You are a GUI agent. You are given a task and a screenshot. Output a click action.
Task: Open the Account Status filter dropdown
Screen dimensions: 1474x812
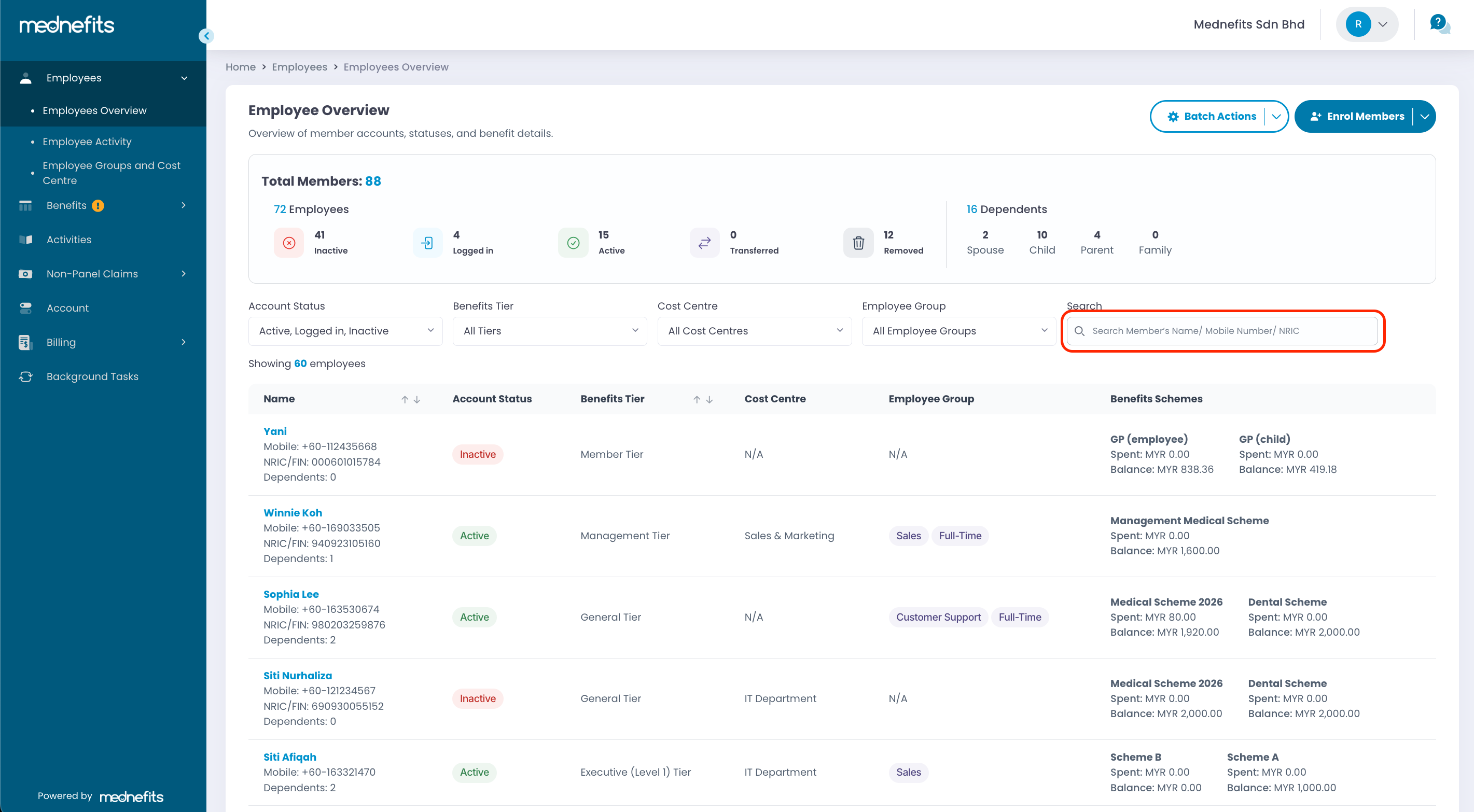click(345, 331)
